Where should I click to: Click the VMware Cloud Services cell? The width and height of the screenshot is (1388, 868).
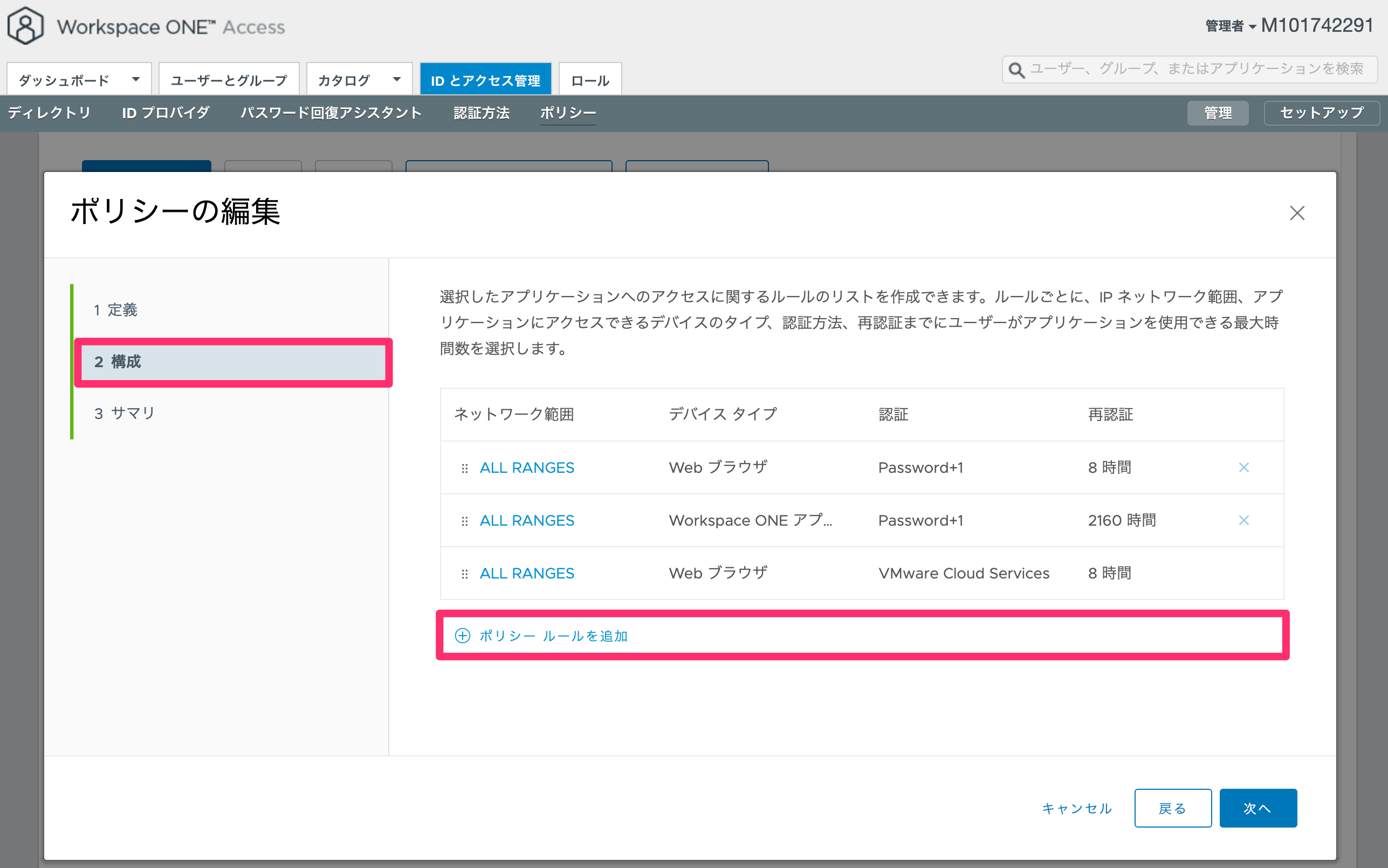[963, 573]
